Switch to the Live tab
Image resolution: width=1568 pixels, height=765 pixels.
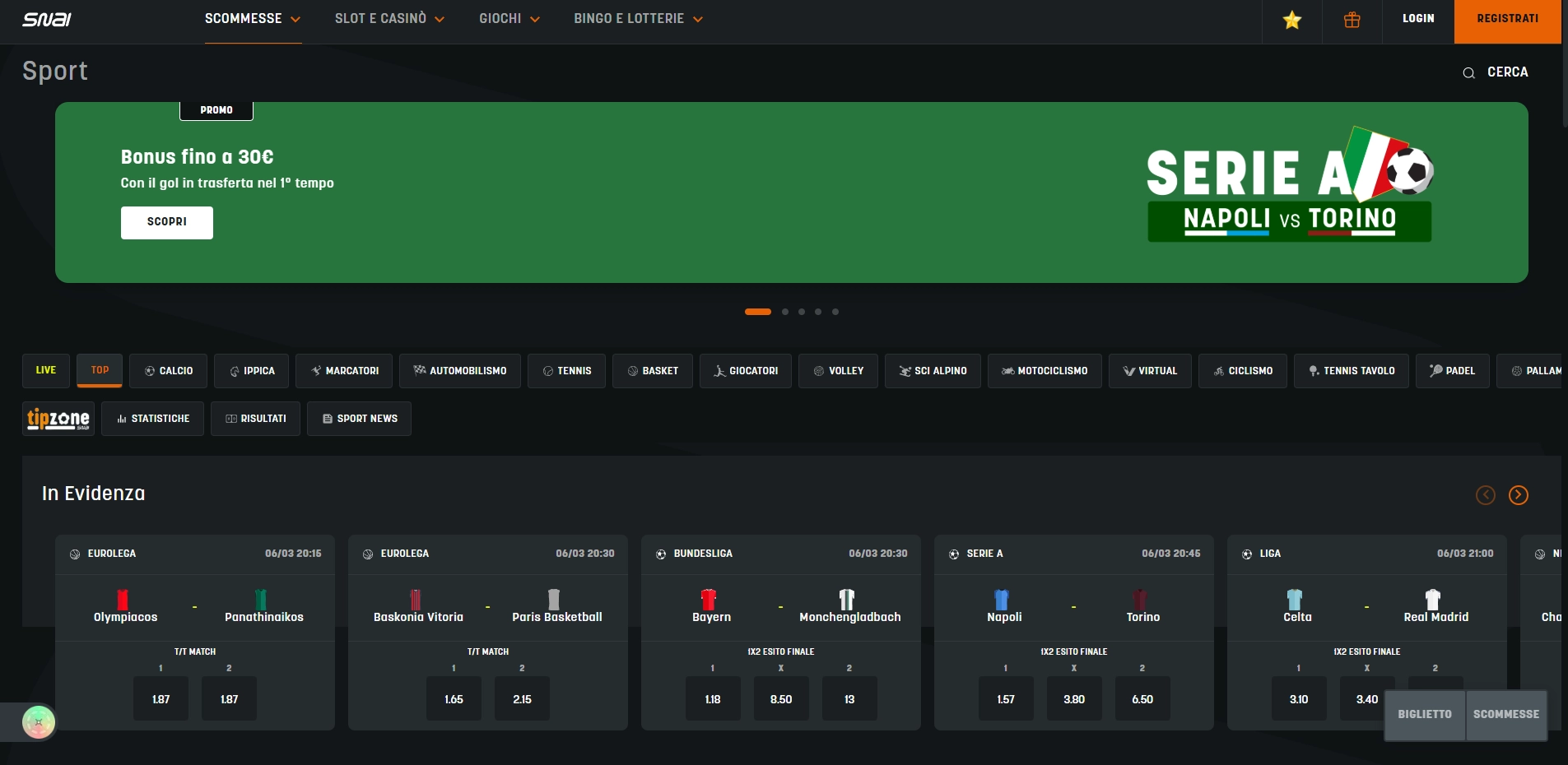click(46, 370)
